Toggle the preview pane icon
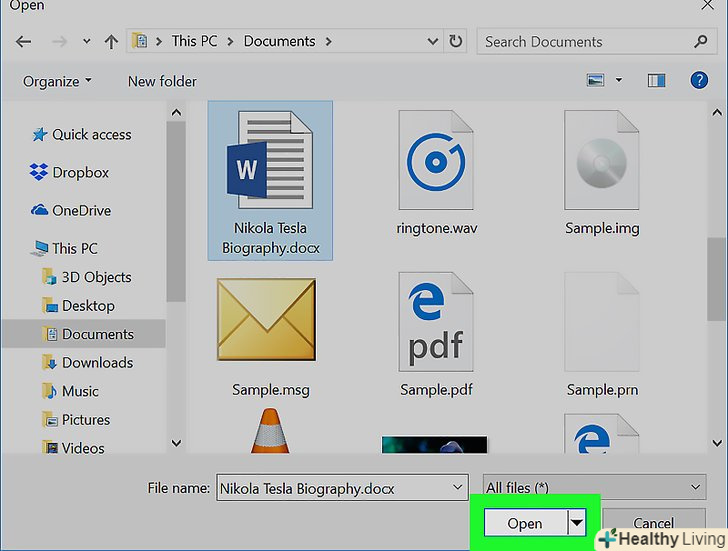The height and width of the screenshot is (551, 728). tap(656, 81)
